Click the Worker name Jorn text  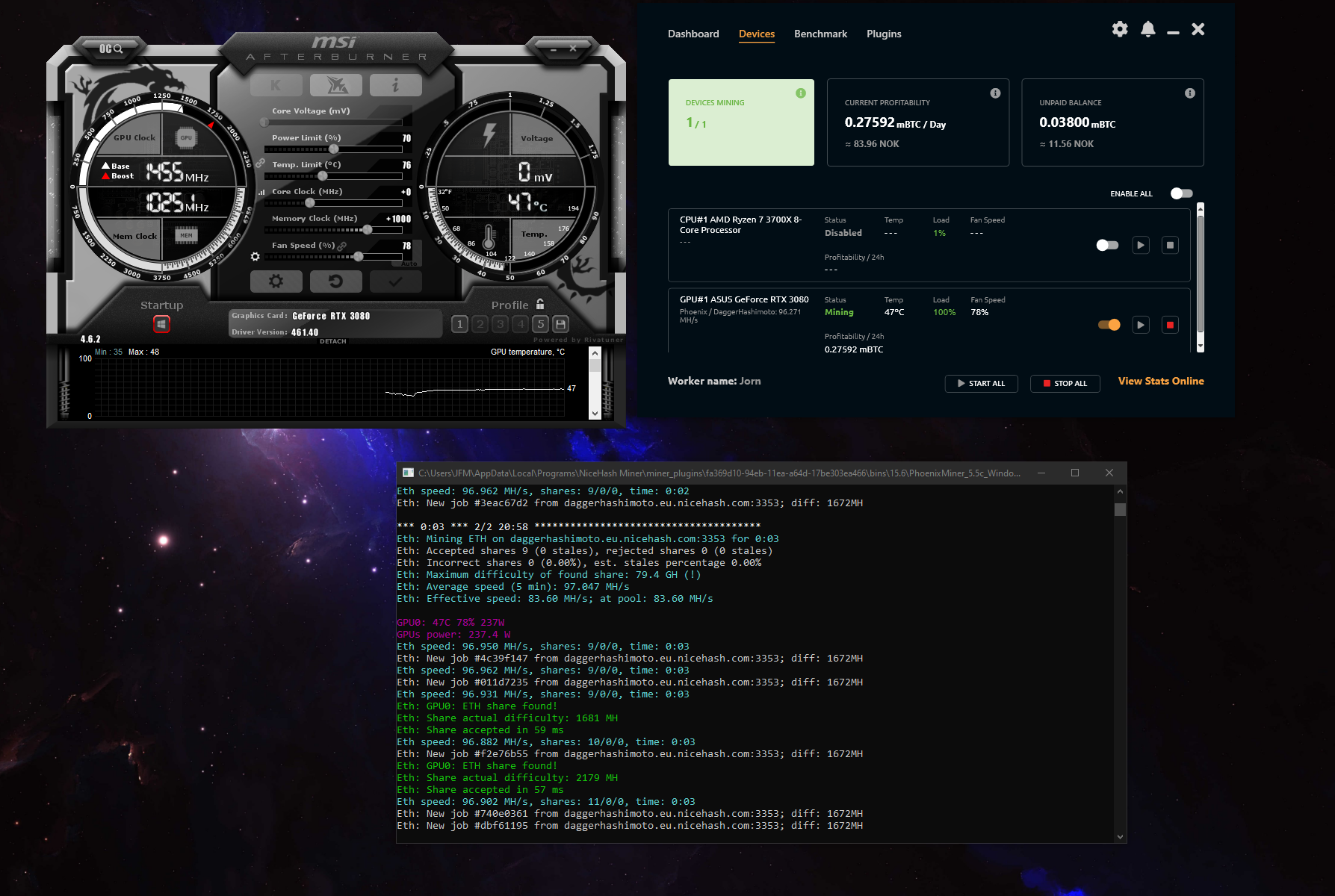(x=714, y=381)
